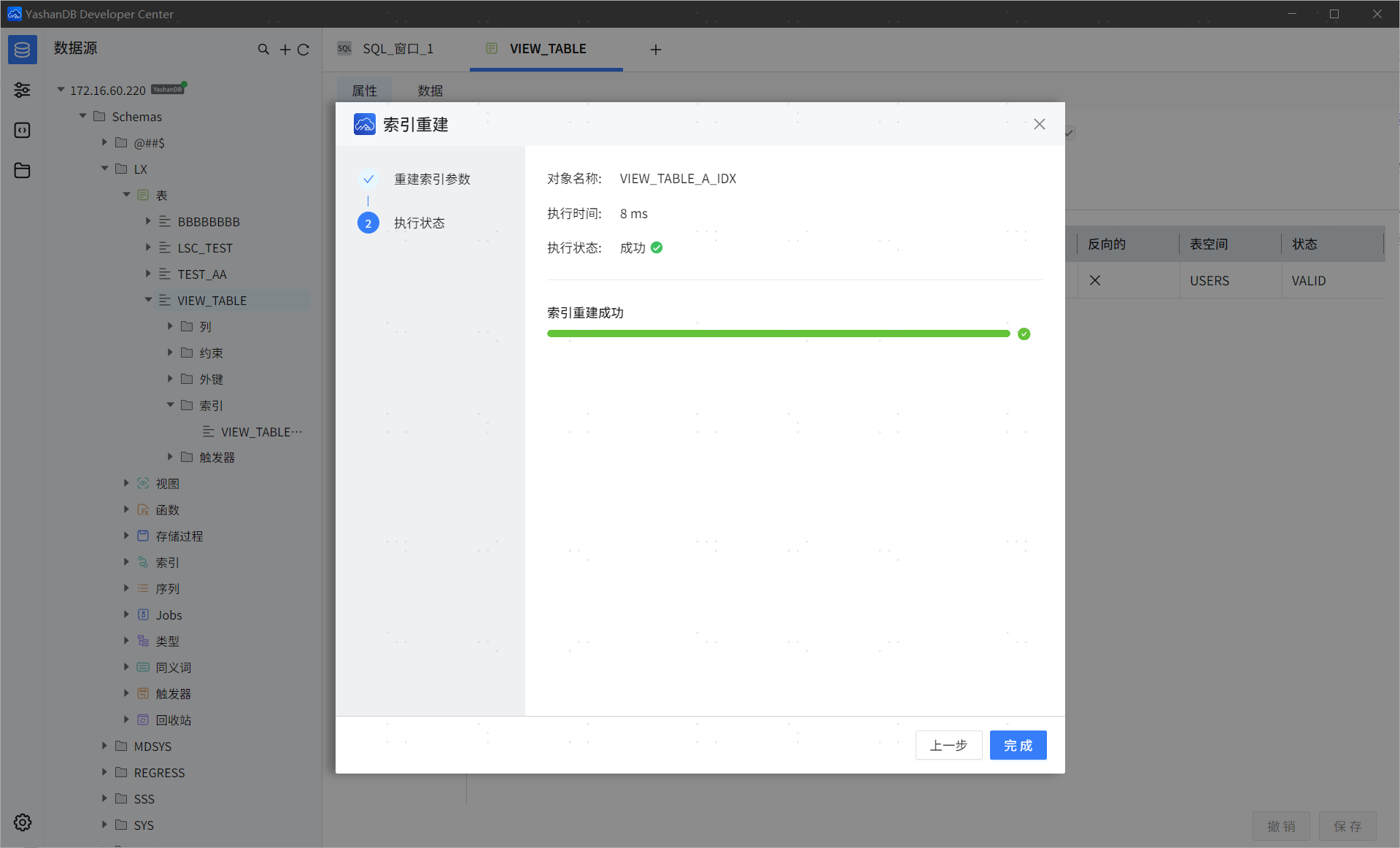Screen dimensions: 1400x848
Task: Open the configuration sliders sidebar icon
Action: tap(22, 90)
